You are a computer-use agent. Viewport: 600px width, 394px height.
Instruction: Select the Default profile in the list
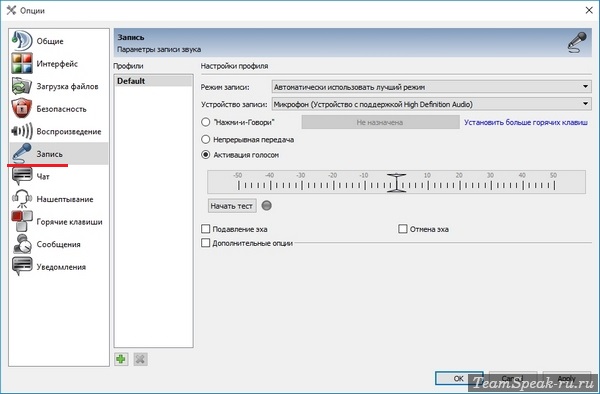(153, 81)
